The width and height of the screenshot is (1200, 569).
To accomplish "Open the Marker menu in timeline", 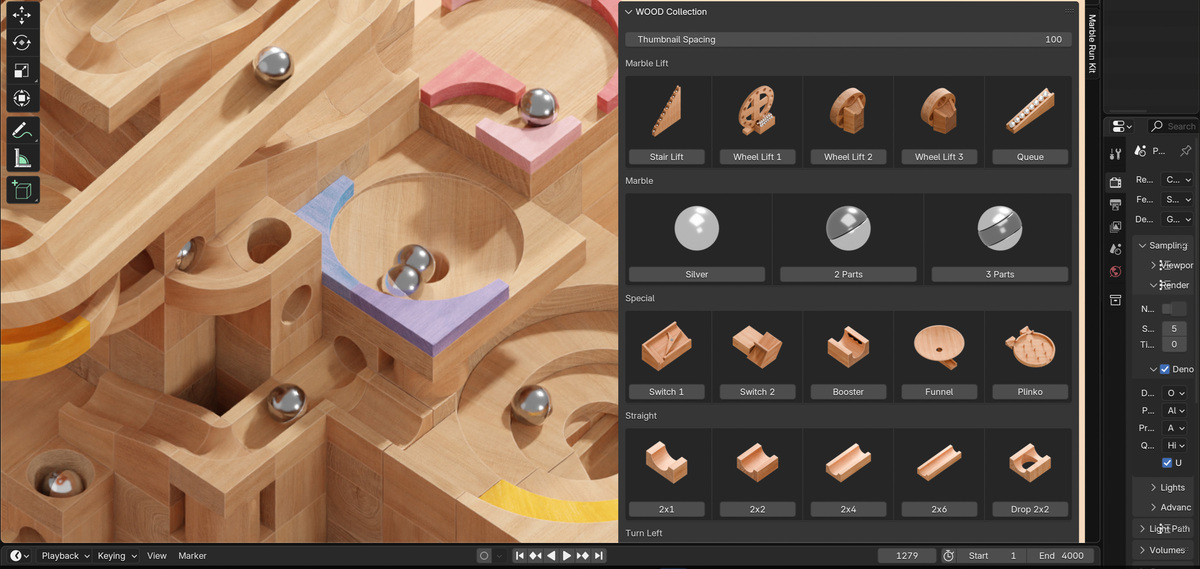I will tap(192, 556).
